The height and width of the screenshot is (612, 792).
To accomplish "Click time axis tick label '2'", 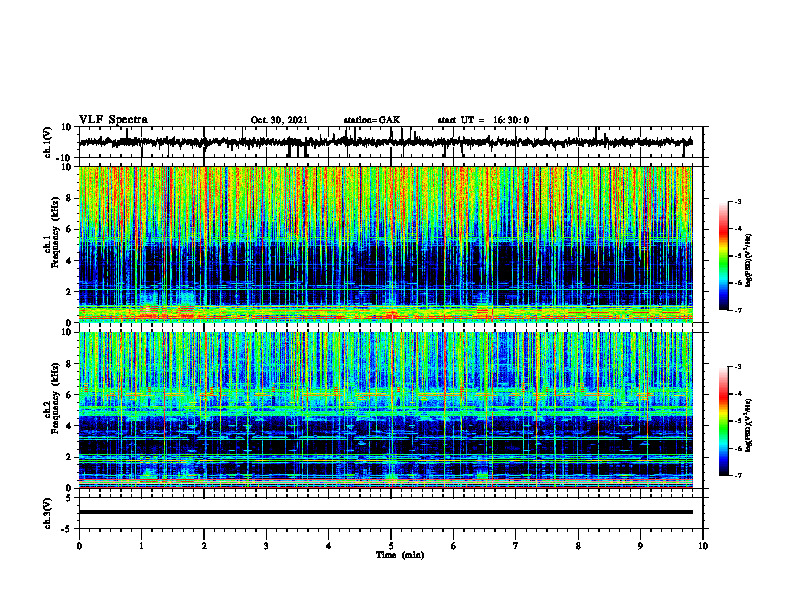I will click(204, 546).
